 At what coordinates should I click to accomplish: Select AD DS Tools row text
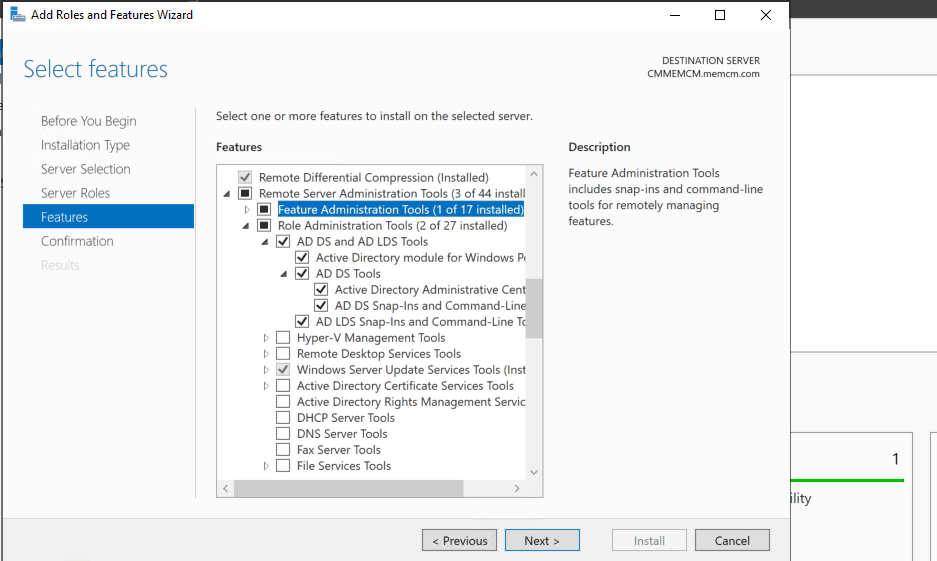tap(348, 274)
